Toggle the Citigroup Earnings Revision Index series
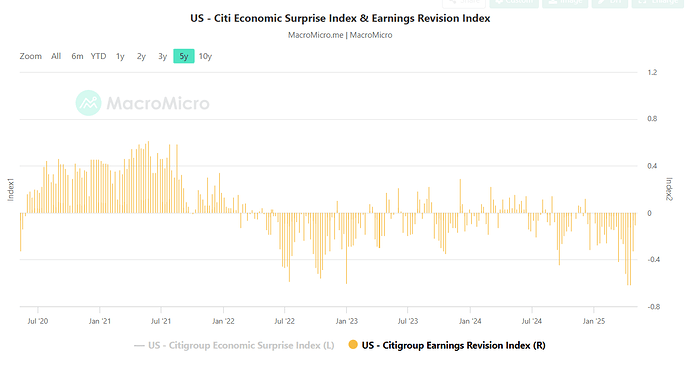This screenshot has width=690, height=389. coord(447,345)
